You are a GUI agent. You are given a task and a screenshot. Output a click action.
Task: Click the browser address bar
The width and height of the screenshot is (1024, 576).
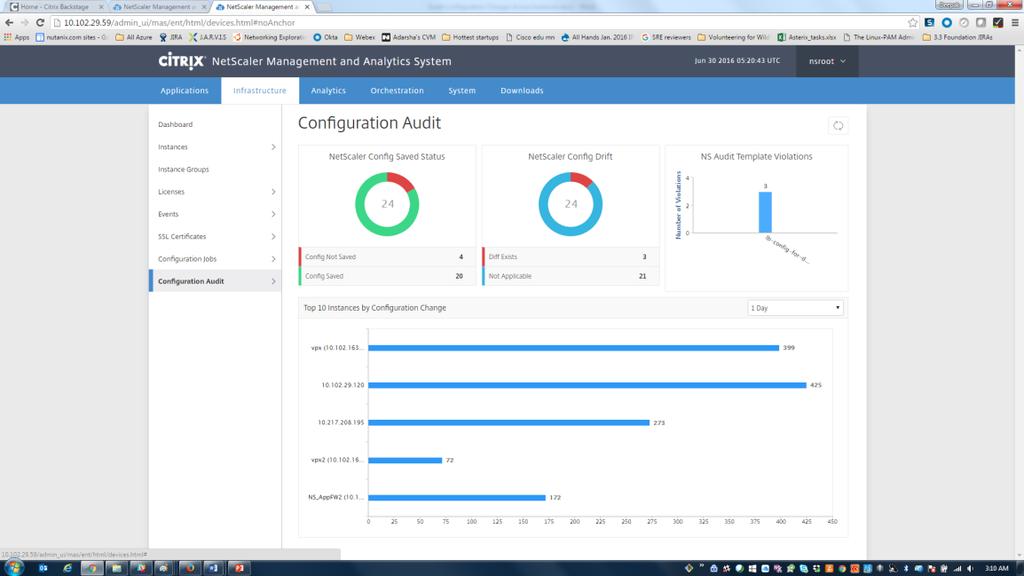point(480,22)
